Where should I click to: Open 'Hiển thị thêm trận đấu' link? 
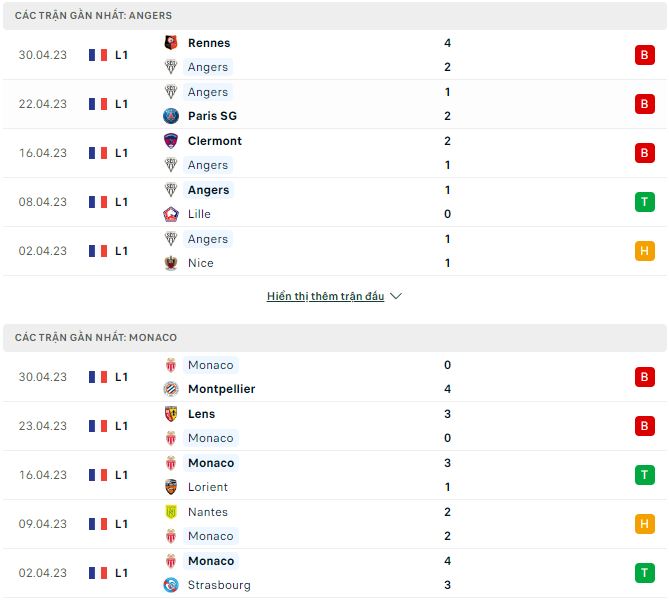(325, 297)
